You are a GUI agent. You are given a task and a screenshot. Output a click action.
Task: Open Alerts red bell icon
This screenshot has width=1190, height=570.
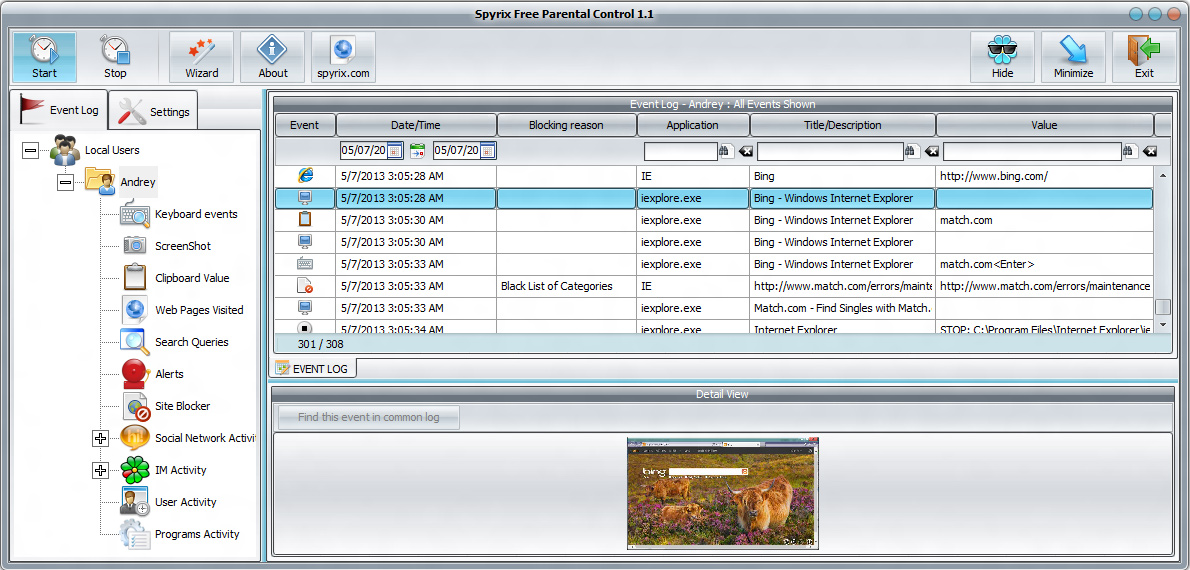coord(135,373)
